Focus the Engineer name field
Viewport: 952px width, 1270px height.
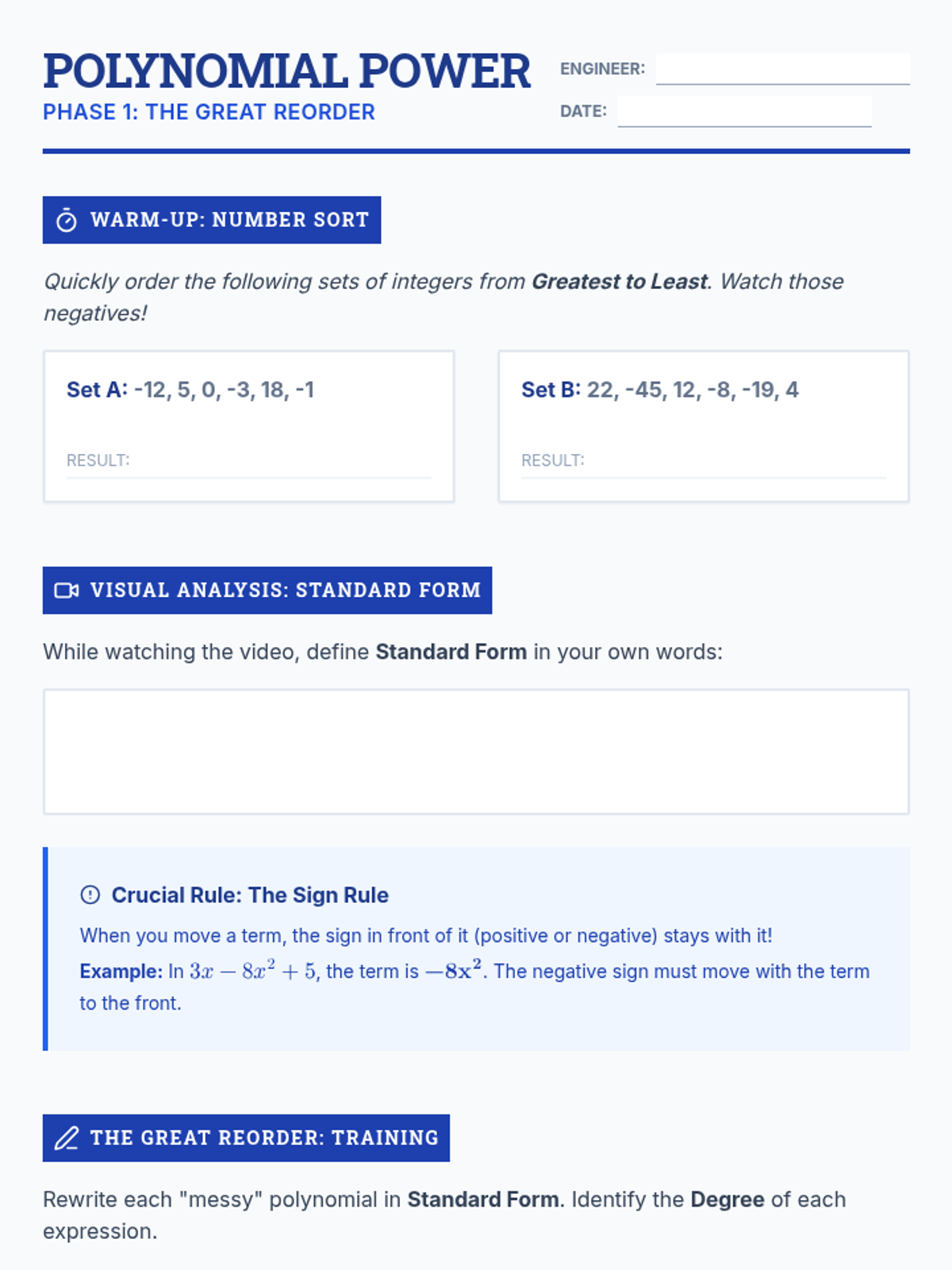[x=782, y=69]
